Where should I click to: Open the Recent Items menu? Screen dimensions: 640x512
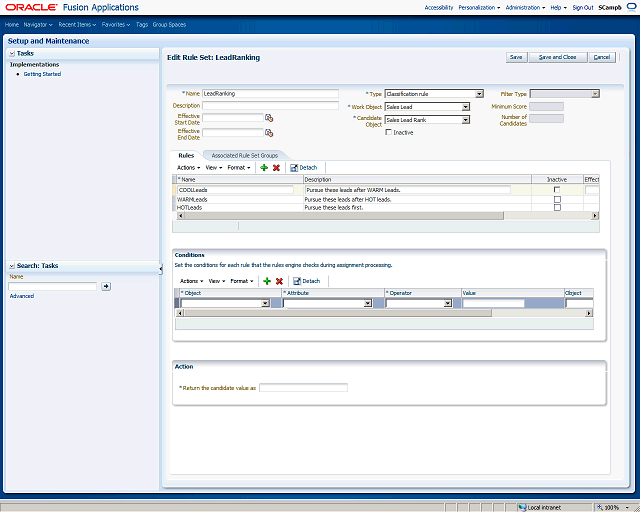click(x=77, y=24)
